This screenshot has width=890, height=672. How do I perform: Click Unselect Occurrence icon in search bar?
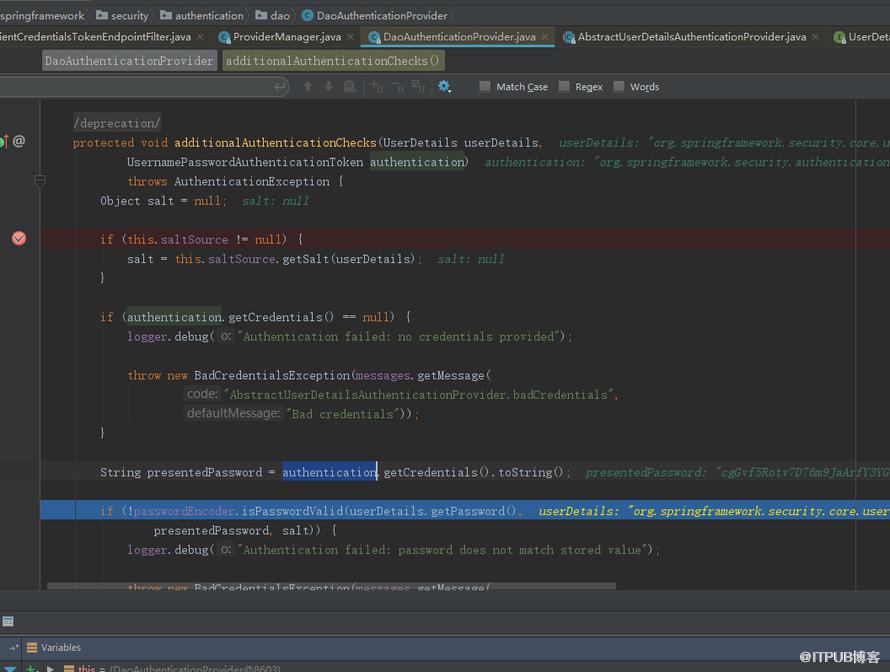tap(397, 86)
